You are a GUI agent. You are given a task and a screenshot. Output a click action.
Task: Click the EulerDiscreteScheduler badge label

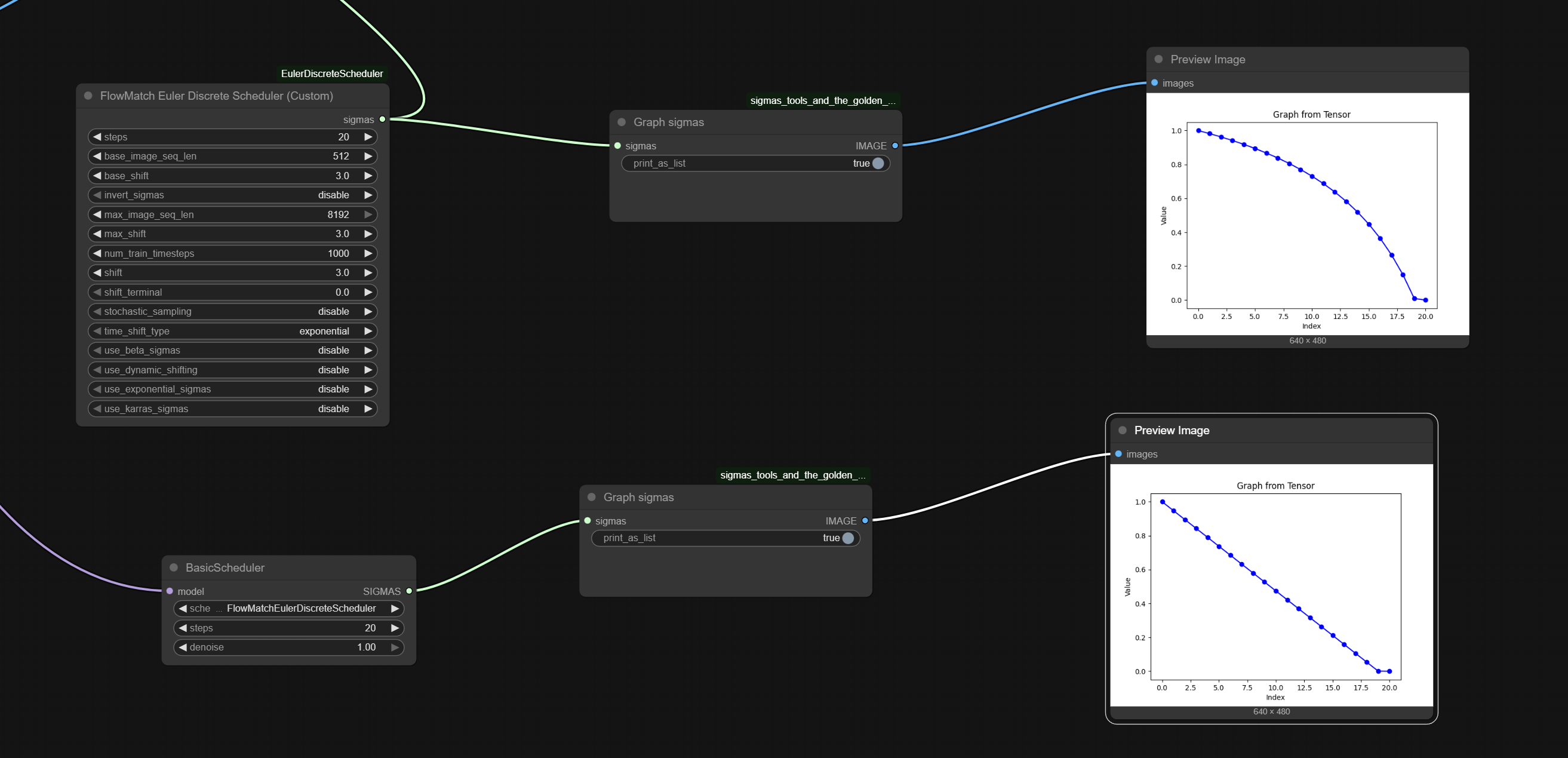pos(332,73)
